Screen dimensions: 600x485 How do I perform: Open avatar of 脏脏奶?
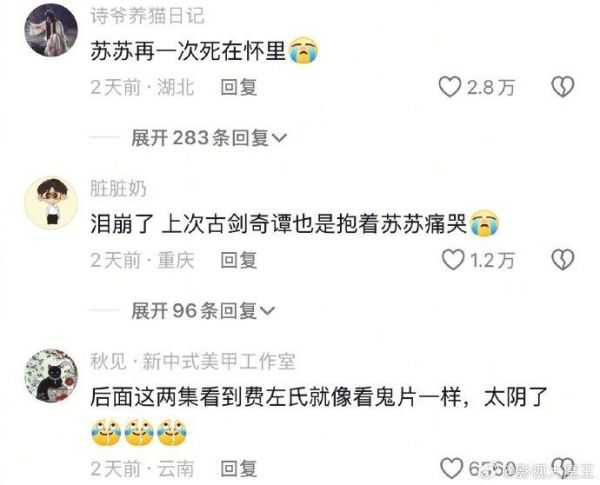click(x=51, y=203)
